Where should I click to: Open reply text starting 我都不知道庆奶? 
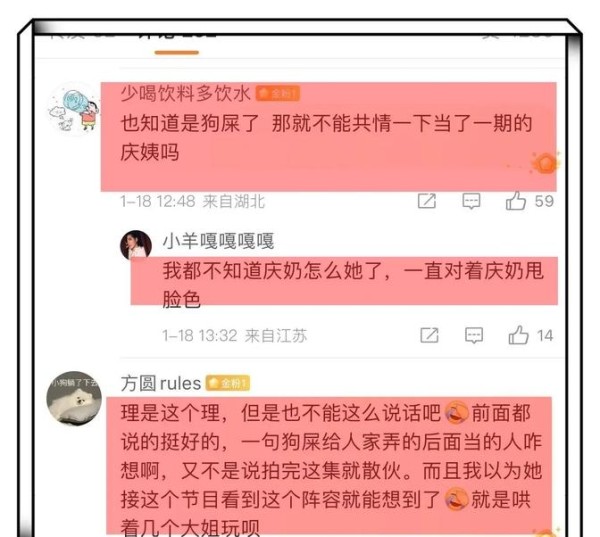353,285
